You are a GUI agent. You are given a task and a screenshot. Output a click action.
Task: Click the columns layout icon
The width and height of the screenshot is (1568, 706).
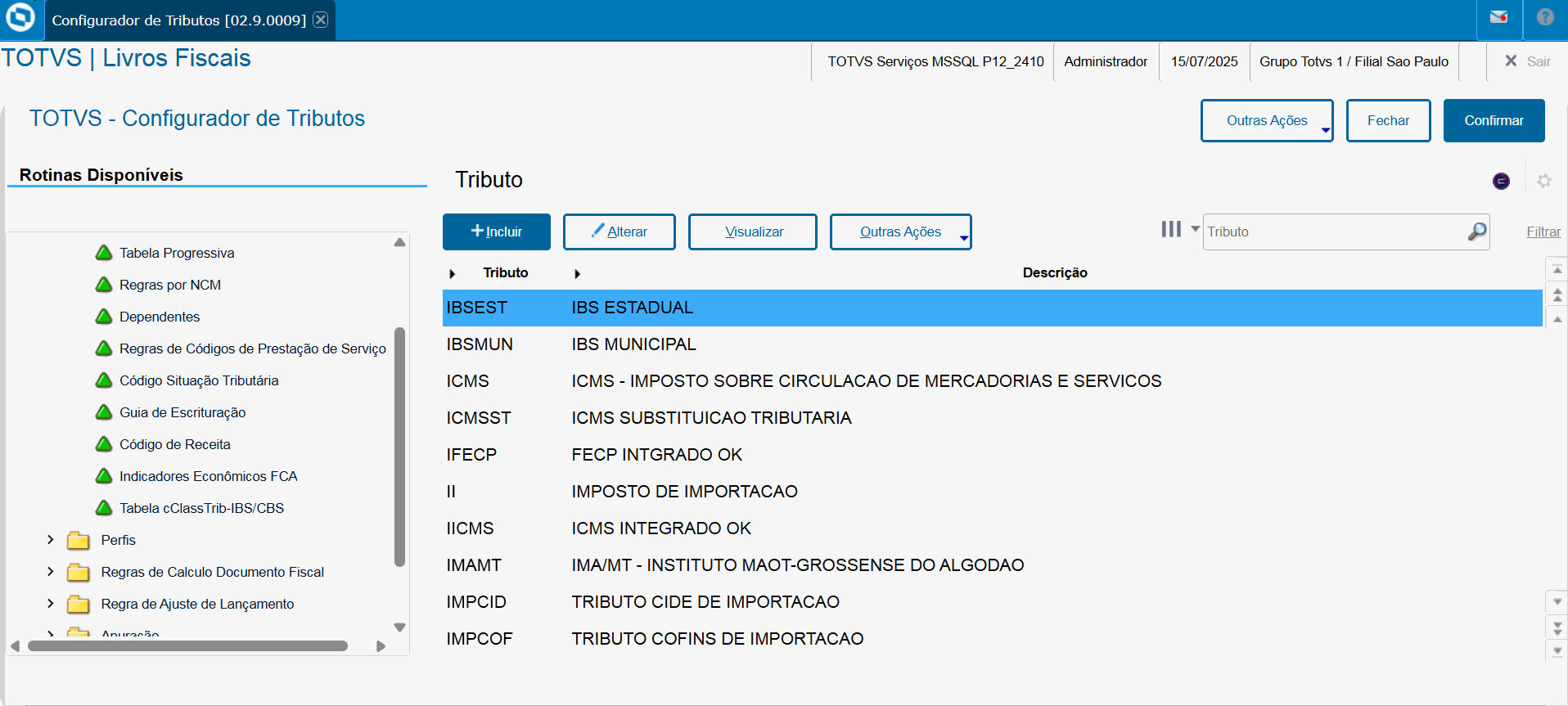coord(1171,229)
